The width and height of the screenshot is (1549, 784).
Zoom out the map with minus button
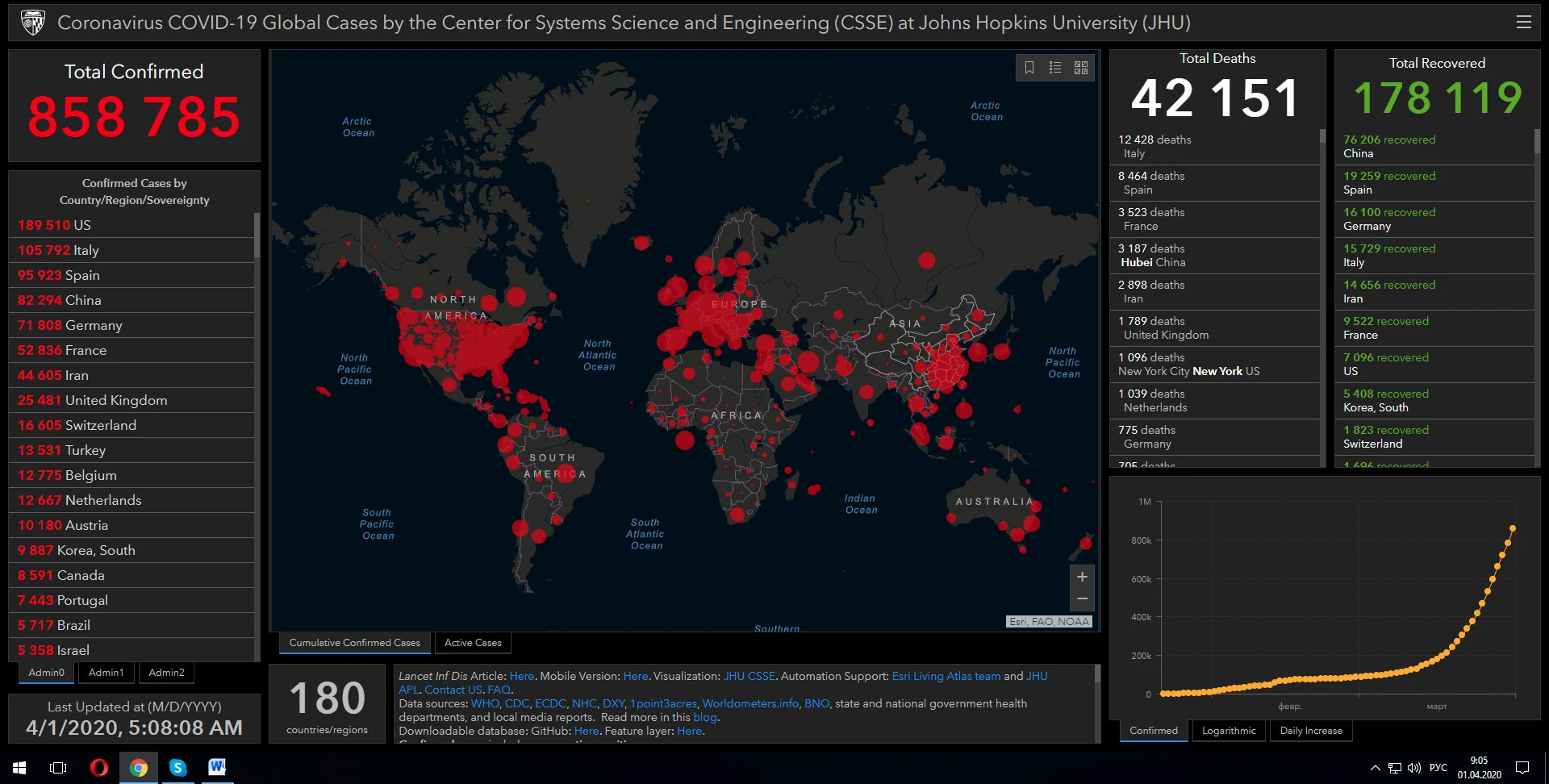(x=1082, y=599)
